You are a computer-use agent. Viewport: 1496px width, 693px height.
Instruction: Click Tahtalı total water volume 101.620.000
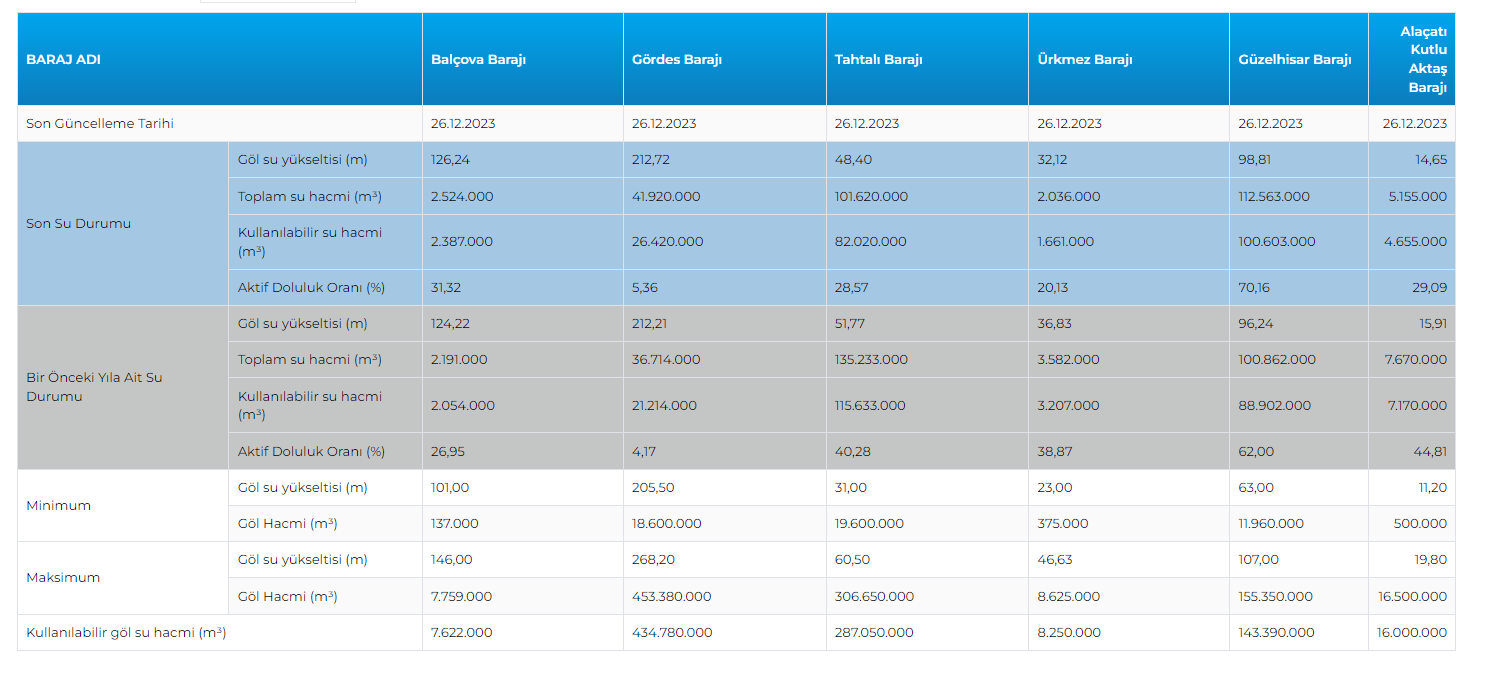(x=871, y=197)
